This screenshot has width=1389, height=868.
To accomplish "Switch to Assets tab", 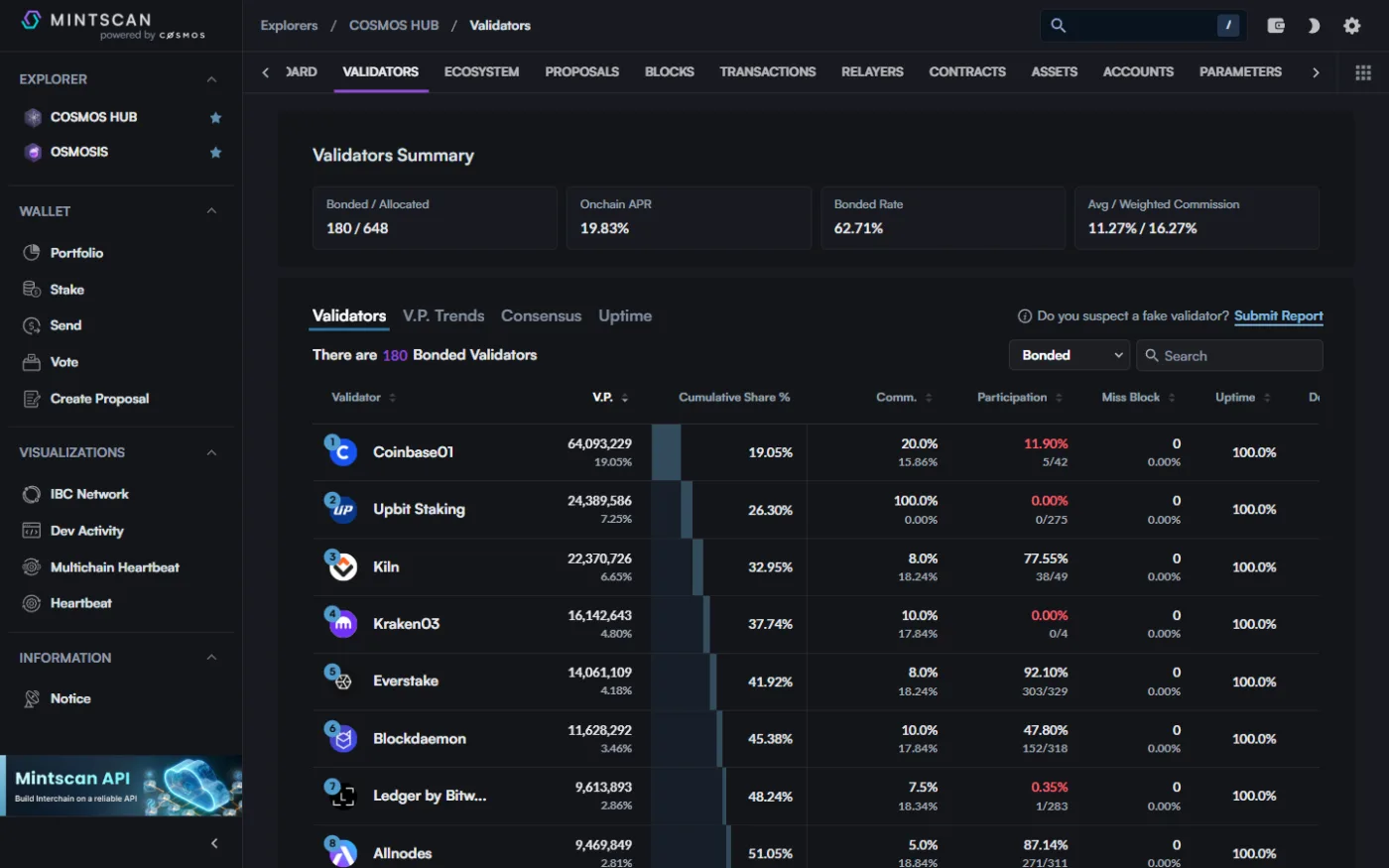I will tap(1055, 71).
